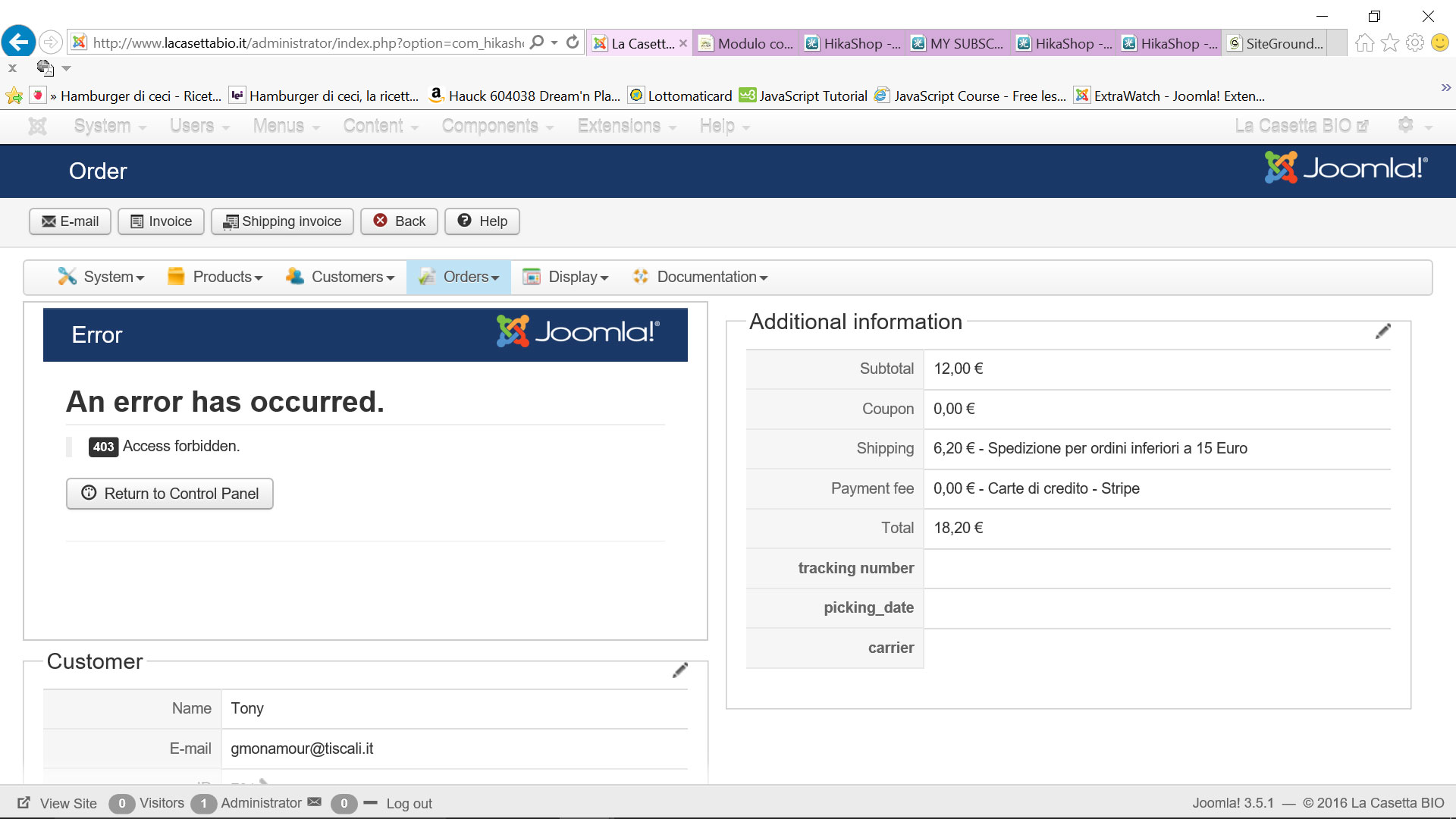
Task: Click the Return to Control Panel button
Action: [170, 494]
